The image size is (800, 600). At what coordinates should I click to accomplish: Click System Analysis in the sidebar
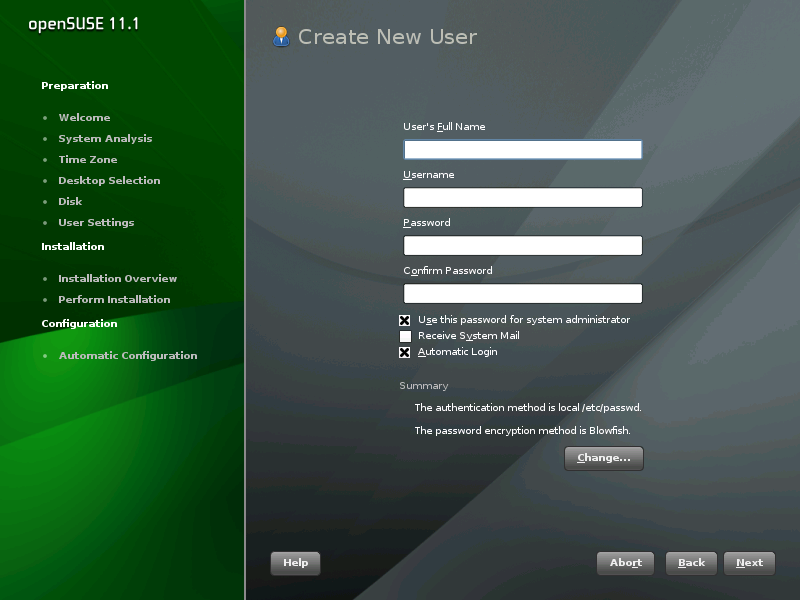pyautogui.click(x=105, y=139)
